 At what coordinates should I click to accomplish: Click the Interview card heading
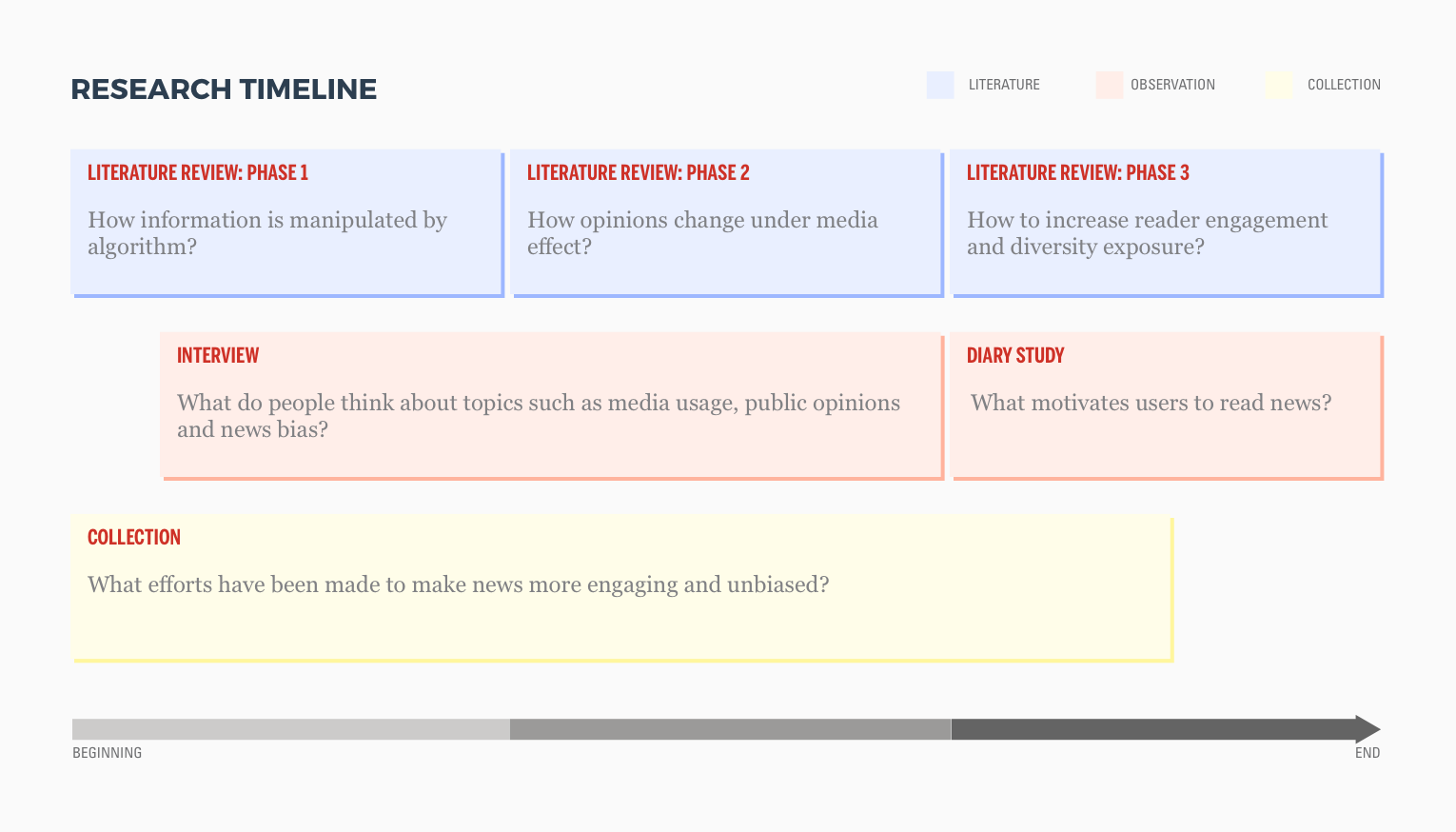click(x=218, y=355)
